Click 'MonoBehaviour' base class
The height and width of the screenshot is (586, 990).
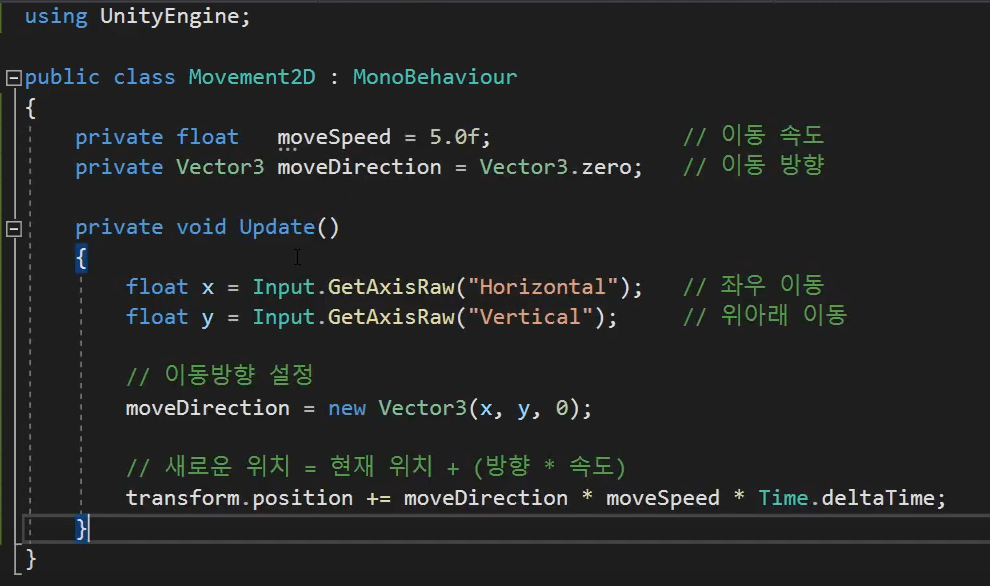click(x=435, y=77)
